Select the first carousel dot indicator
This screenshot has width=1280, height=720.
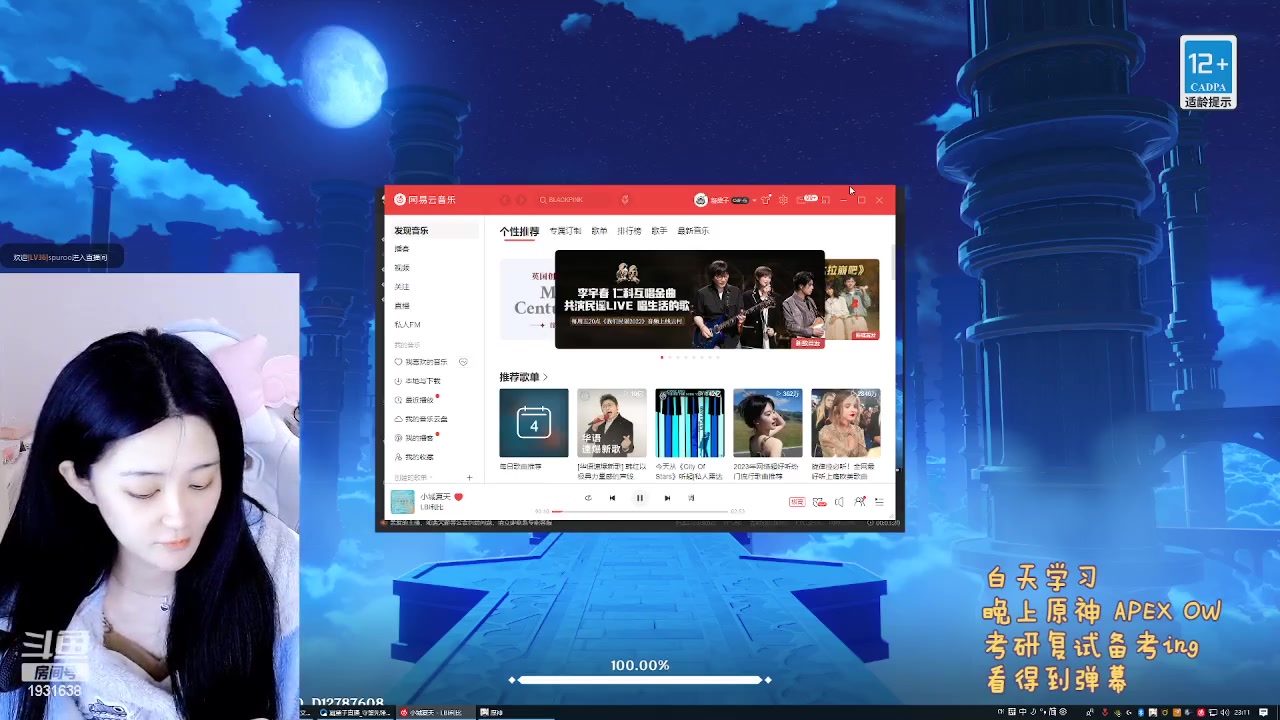tap(662, 357)
